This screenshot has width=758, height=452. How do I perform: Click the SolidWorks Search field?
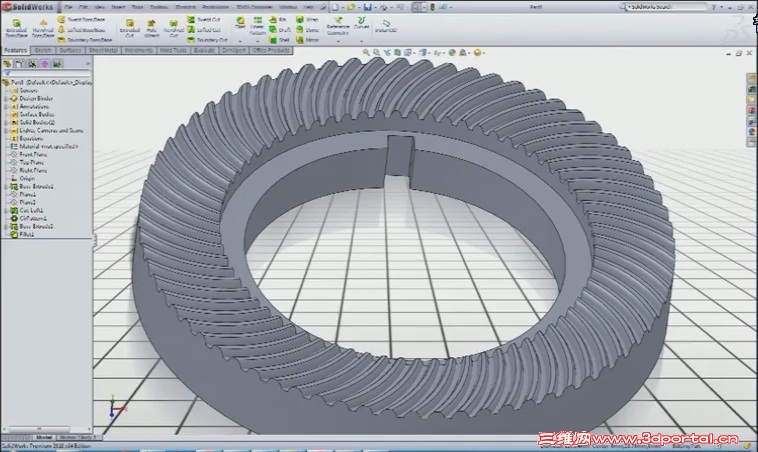click(666, 7)
